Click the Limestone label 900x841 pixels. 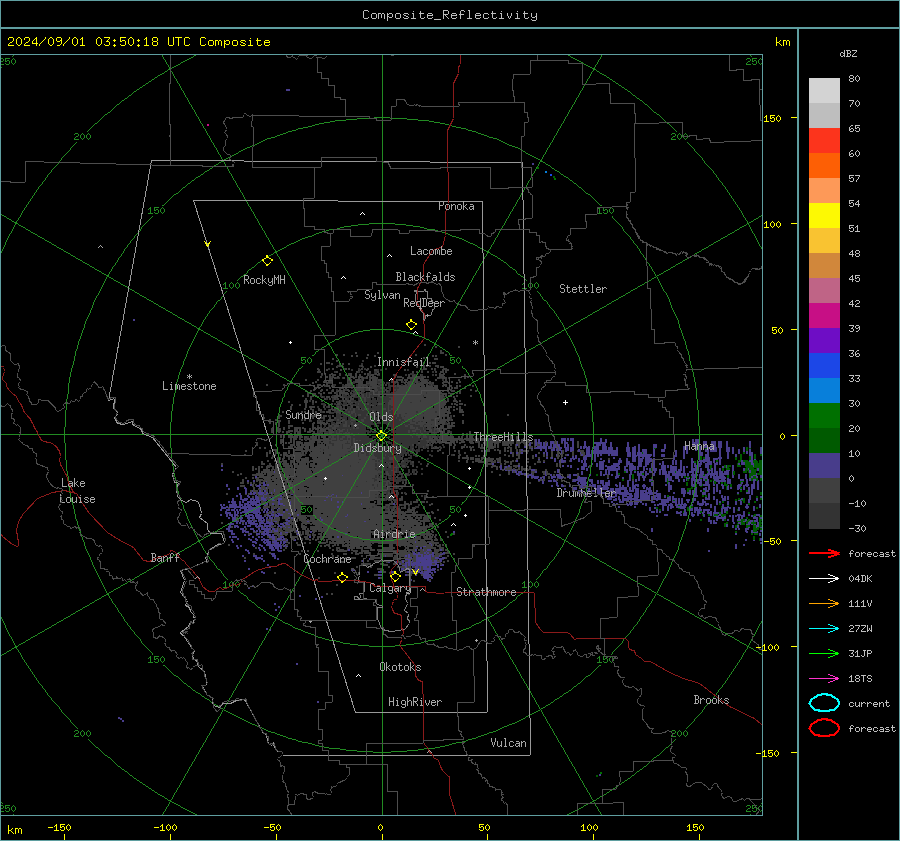tap(189, 386)
